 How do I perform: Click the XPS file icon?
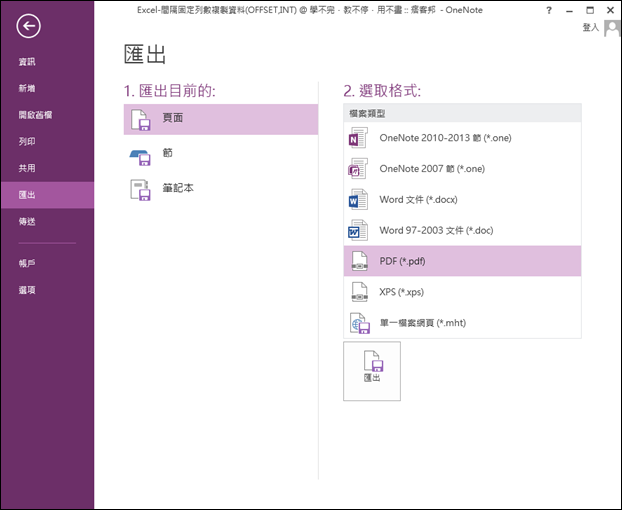359,292
